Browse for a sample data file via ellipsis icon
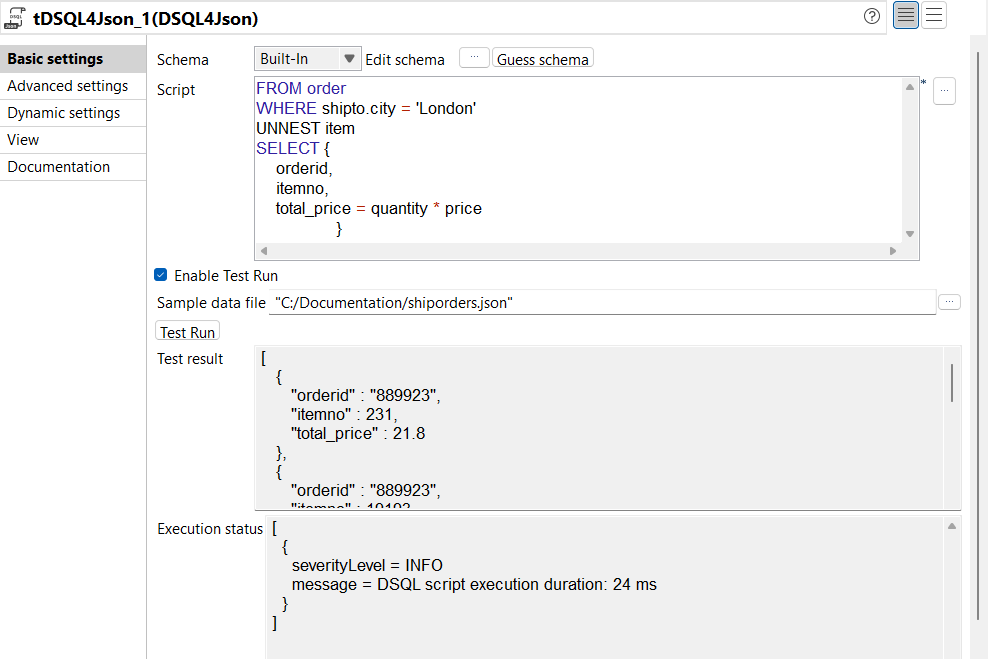This screenshot has height=659, width=988. [948, 301]
